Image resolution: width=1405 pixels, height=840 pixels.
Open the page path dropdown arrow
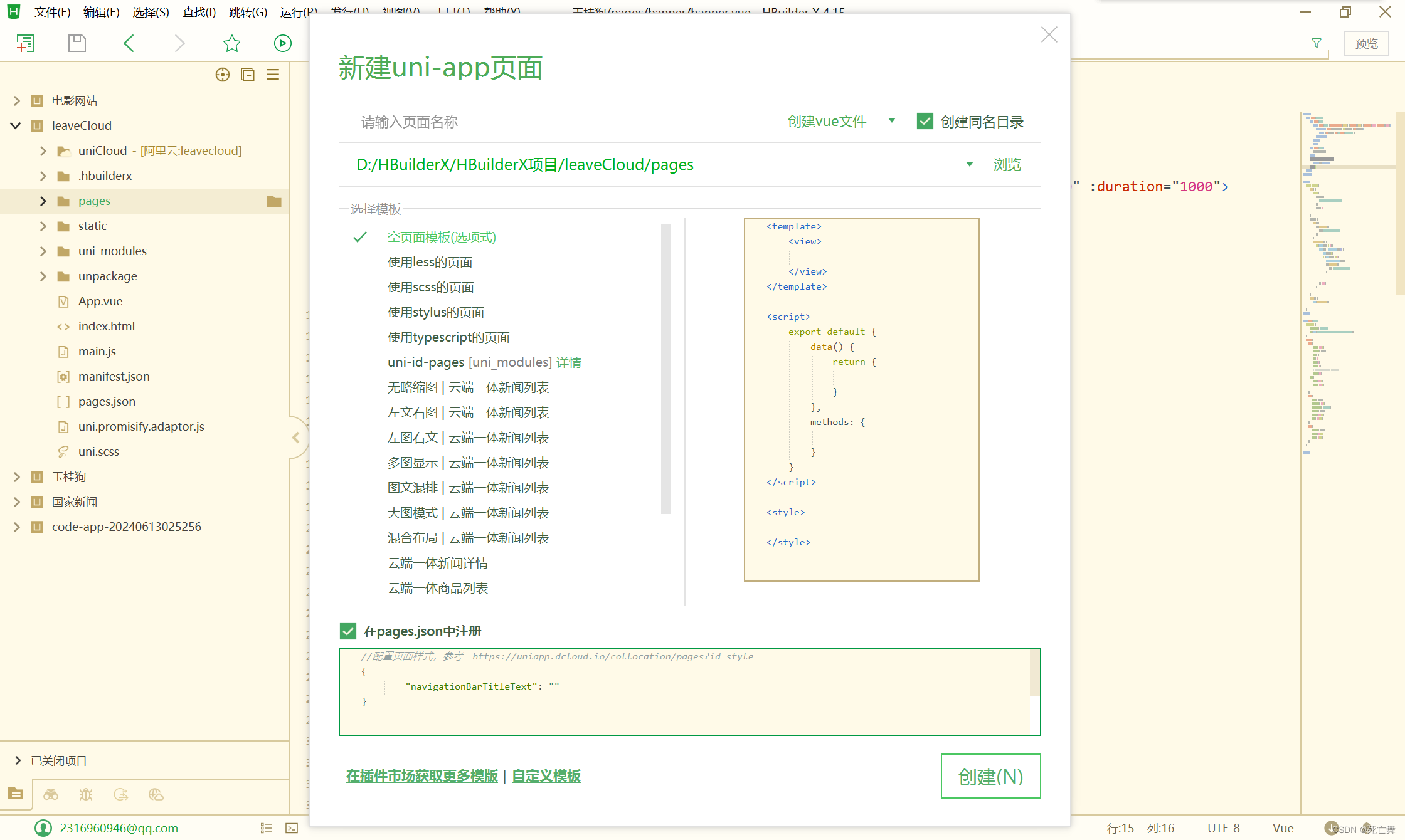pyautogui.click(x=969, y=164)
